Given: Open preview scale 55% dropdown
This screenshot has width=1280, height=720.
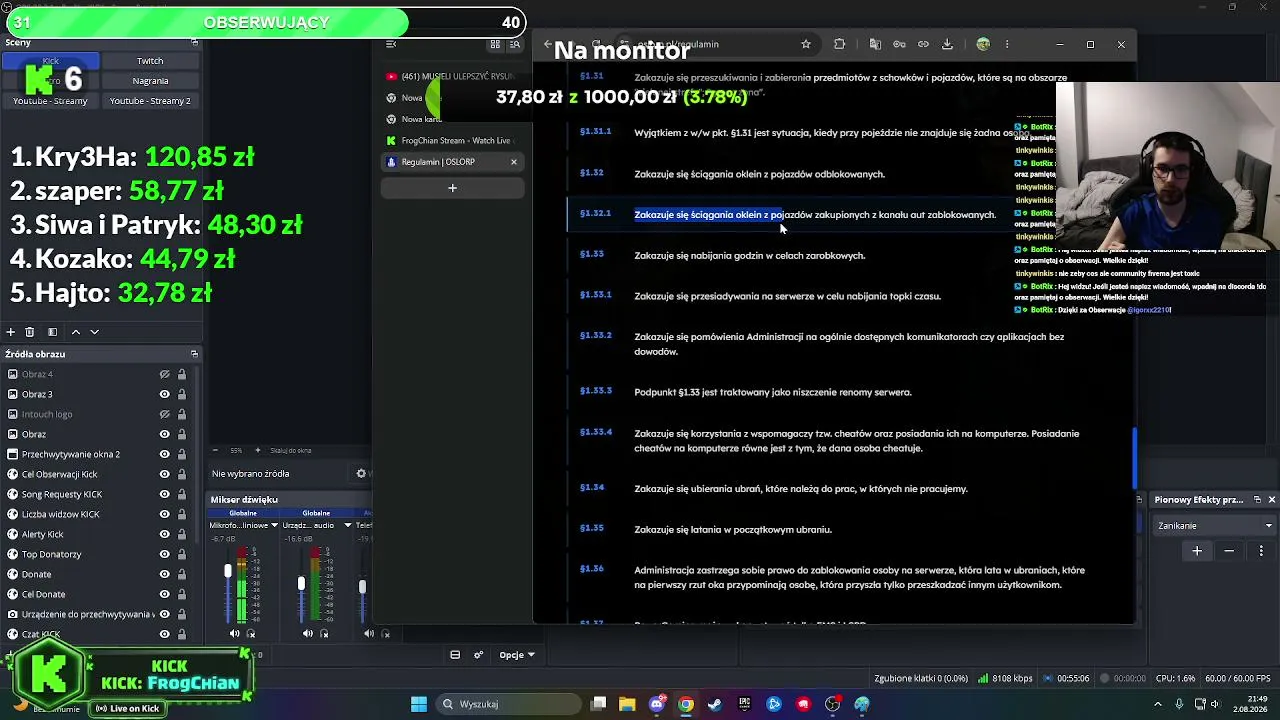Looking at the screenshot, I should [236, 451].
